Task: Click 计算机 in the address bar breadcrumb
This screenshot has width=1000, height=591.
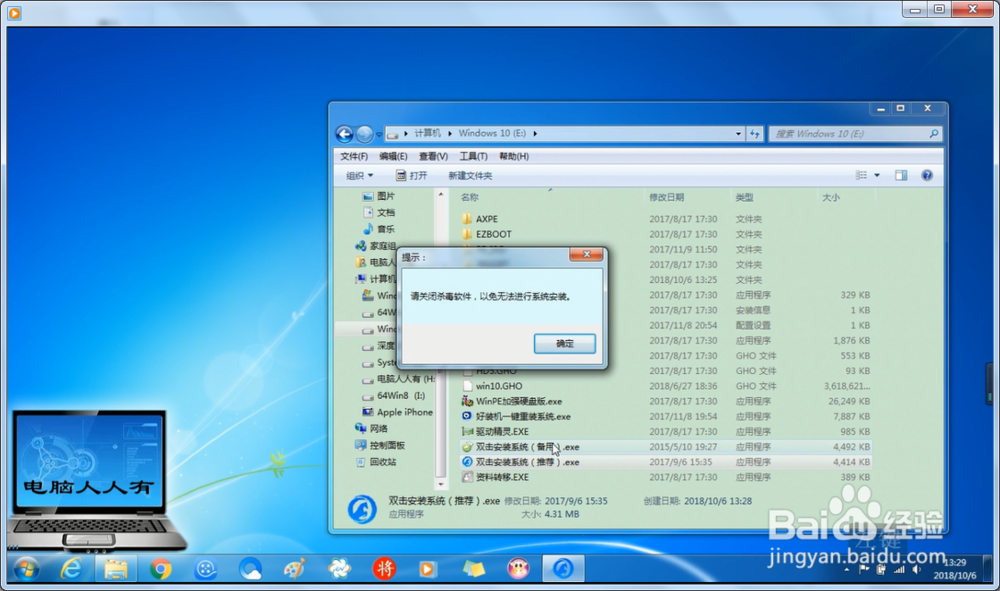Action: (427, 133)
